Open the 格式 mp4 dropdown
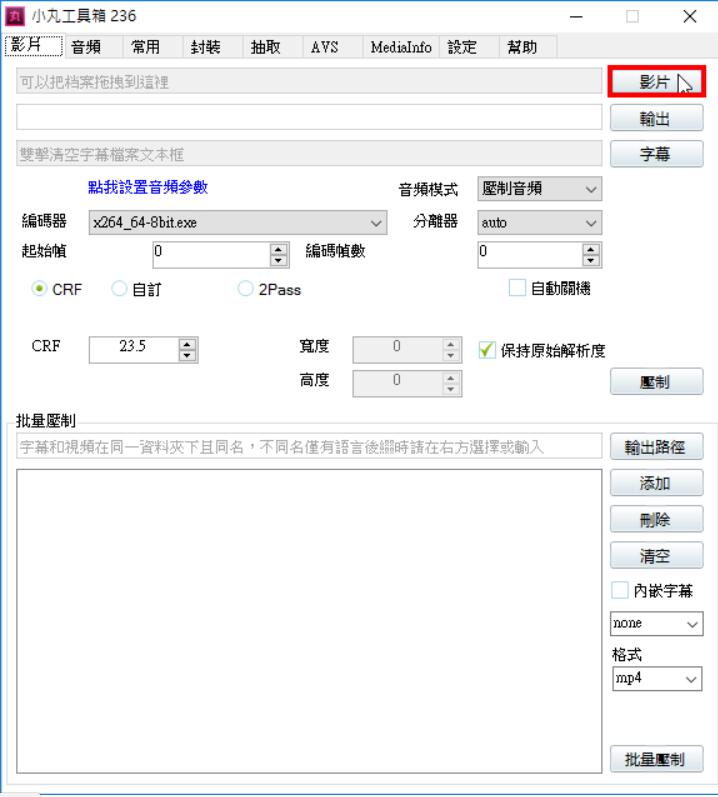Viewport: 718px width, 797px height. coord(657,679)
